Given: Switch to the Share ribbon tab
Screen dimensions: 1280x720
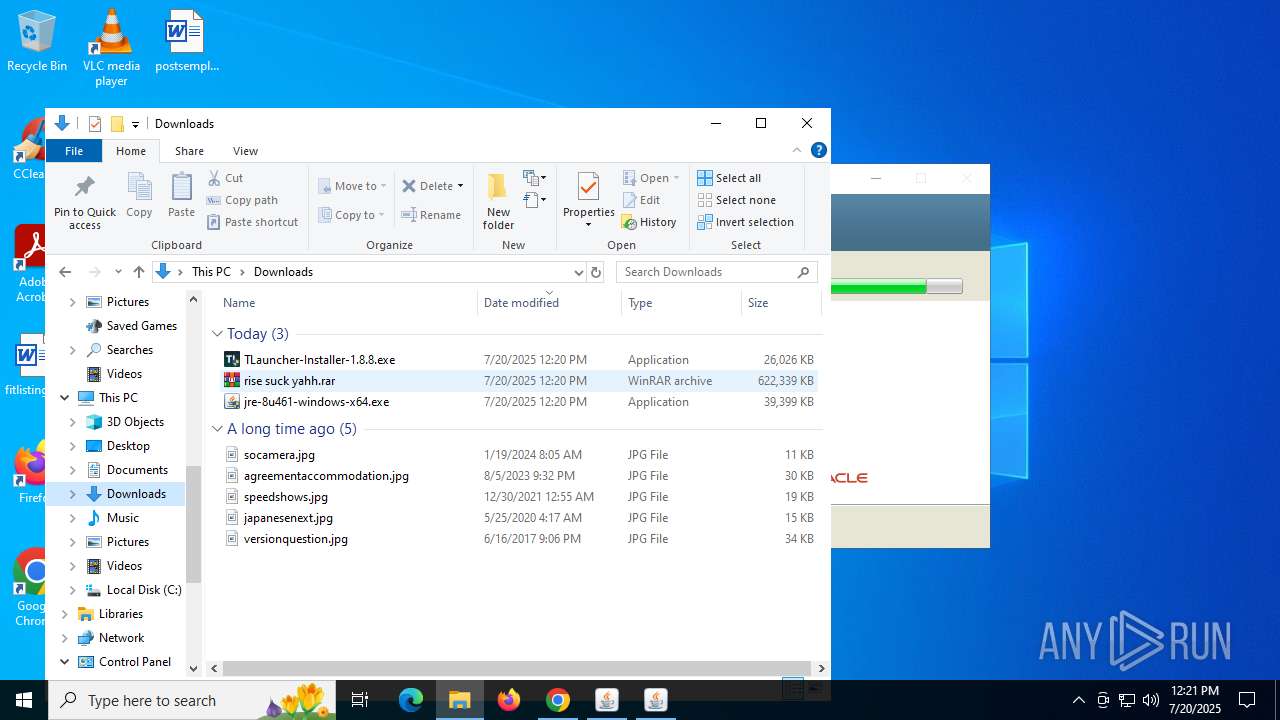Looking at the screenshot, I should pos(189,151).
